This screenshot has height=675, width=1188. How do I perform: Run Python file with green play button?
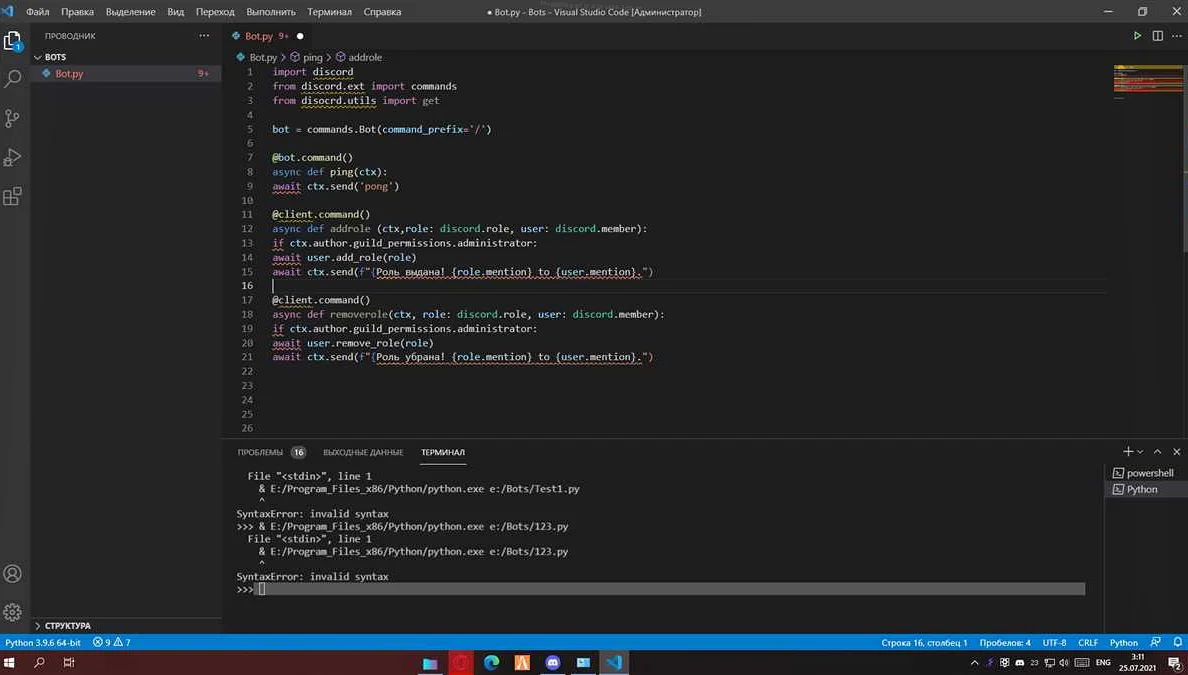[x=1137, y=36]
